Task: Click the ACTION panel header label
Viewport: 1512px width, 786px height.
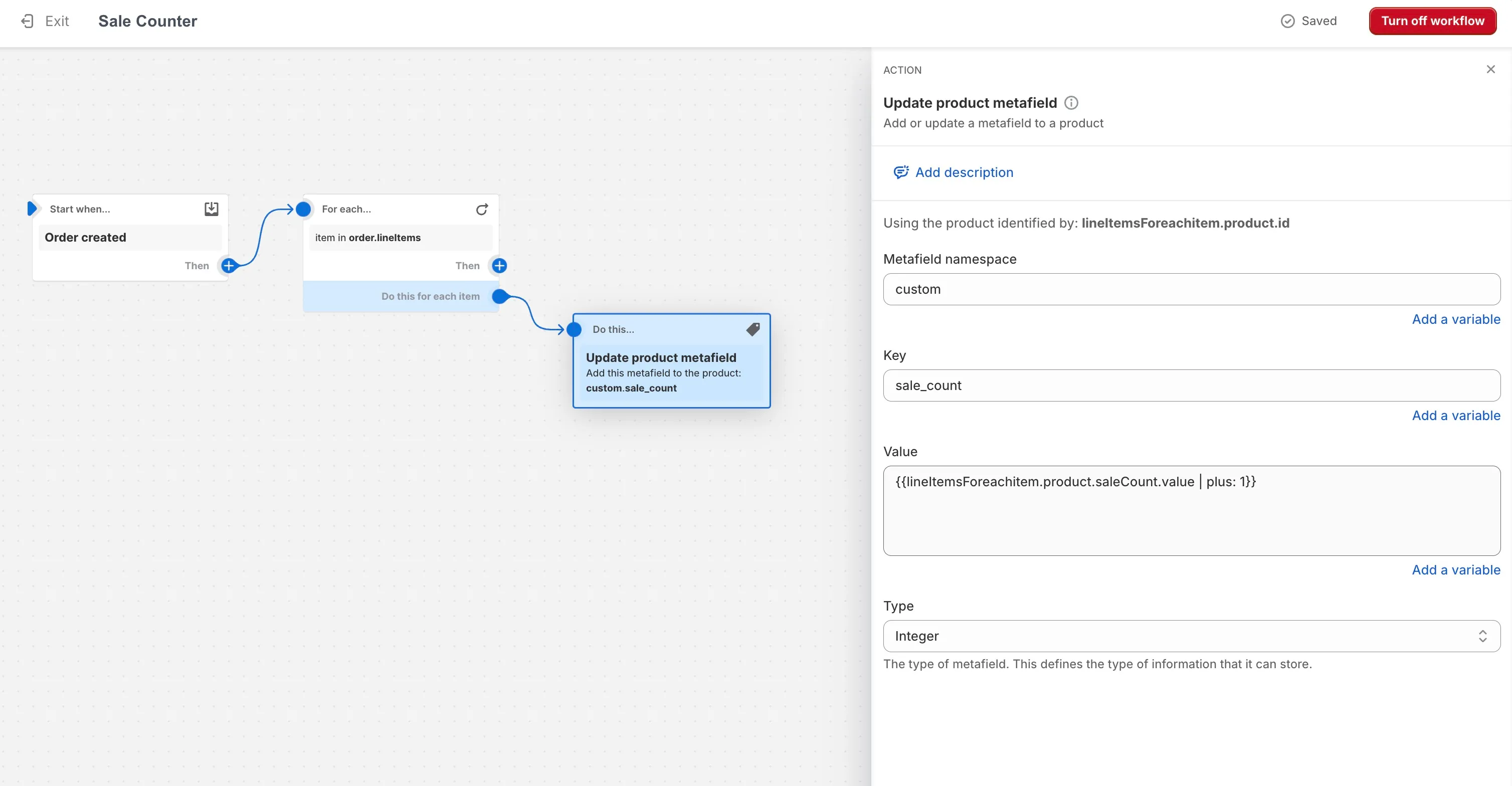Action: [x=902, y=70]
